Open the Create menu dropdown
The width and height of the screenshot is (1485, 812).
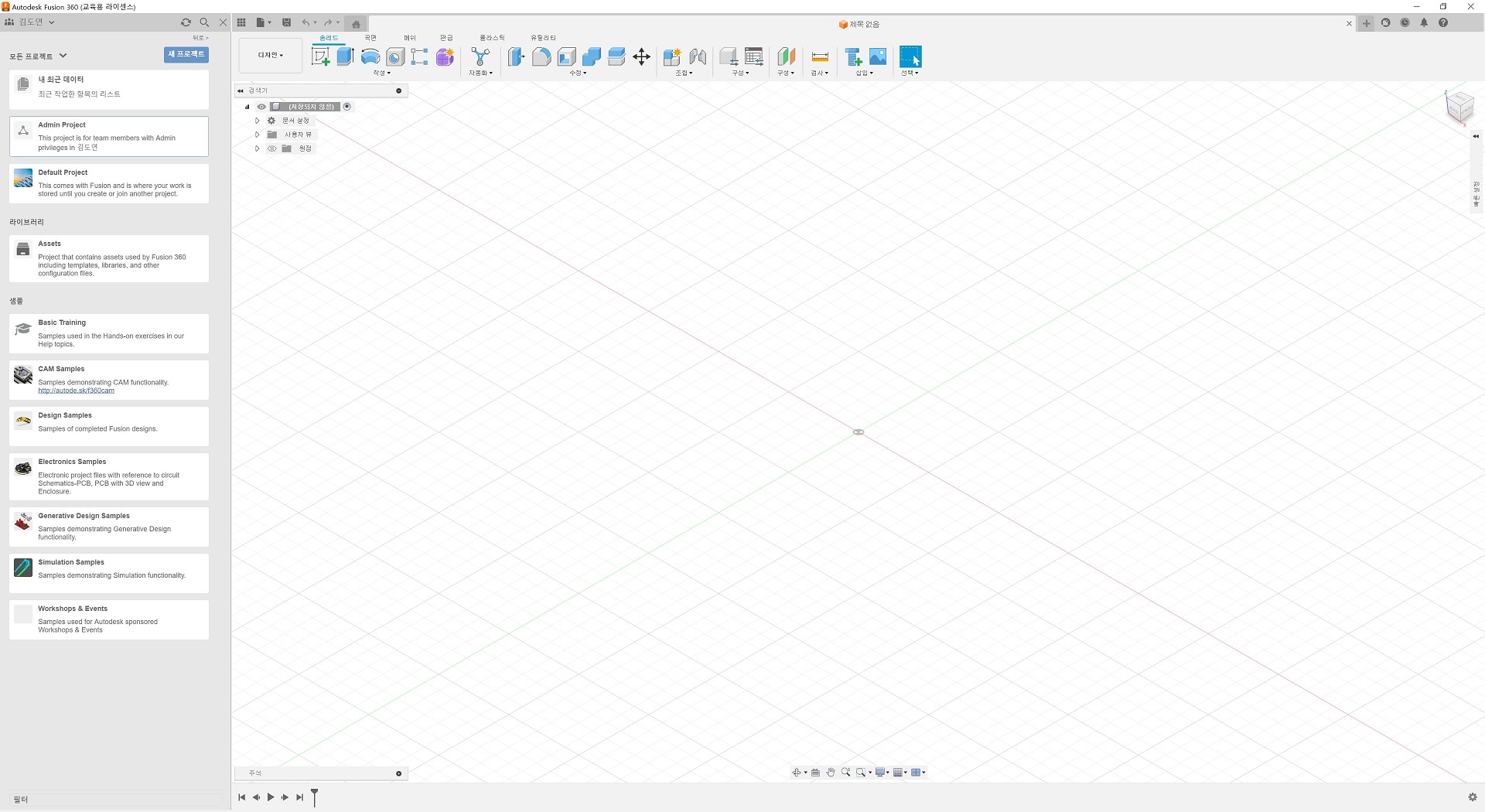[x=382, y=73]
